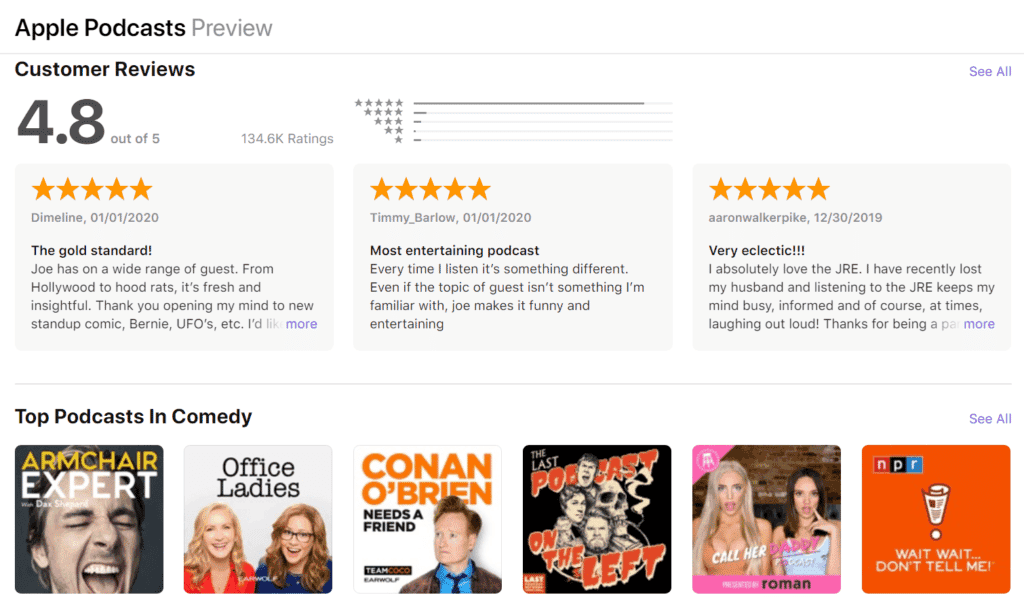Expand Dimeline's review with the more link
Screen dimensions: 1024x599
[x=301, y=324]
